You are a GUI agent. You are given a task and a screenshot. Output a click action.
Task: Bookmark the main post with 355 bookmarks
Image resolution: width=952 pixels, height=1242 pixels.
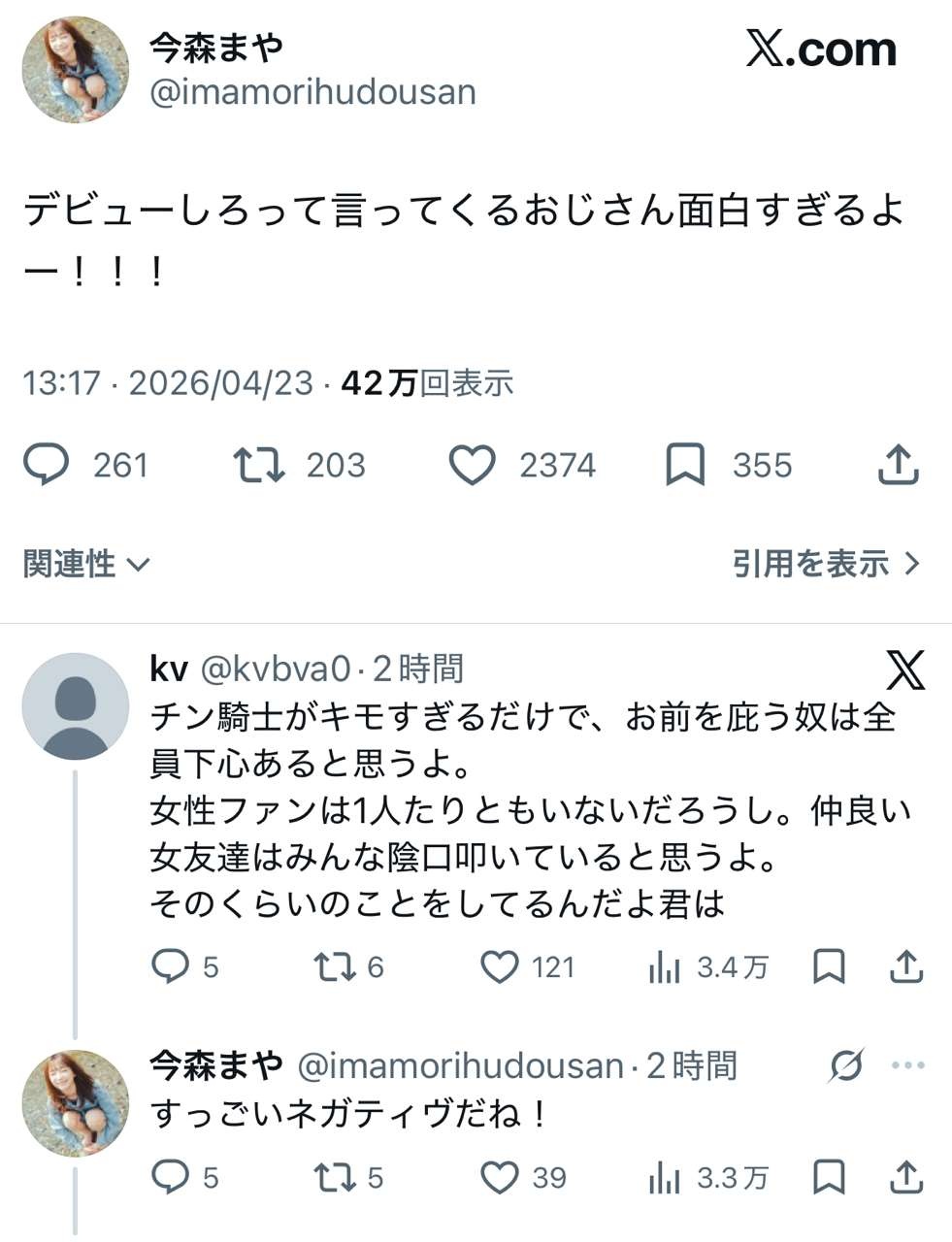coord(685,466)
